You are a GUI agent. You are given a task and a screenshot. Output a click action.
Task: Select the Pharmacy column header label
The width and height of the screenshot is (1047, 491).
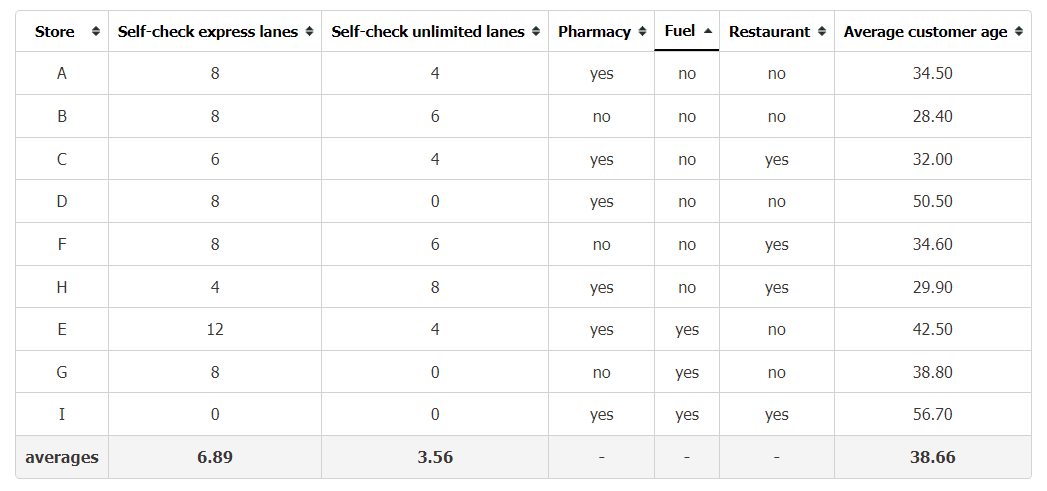594,31
